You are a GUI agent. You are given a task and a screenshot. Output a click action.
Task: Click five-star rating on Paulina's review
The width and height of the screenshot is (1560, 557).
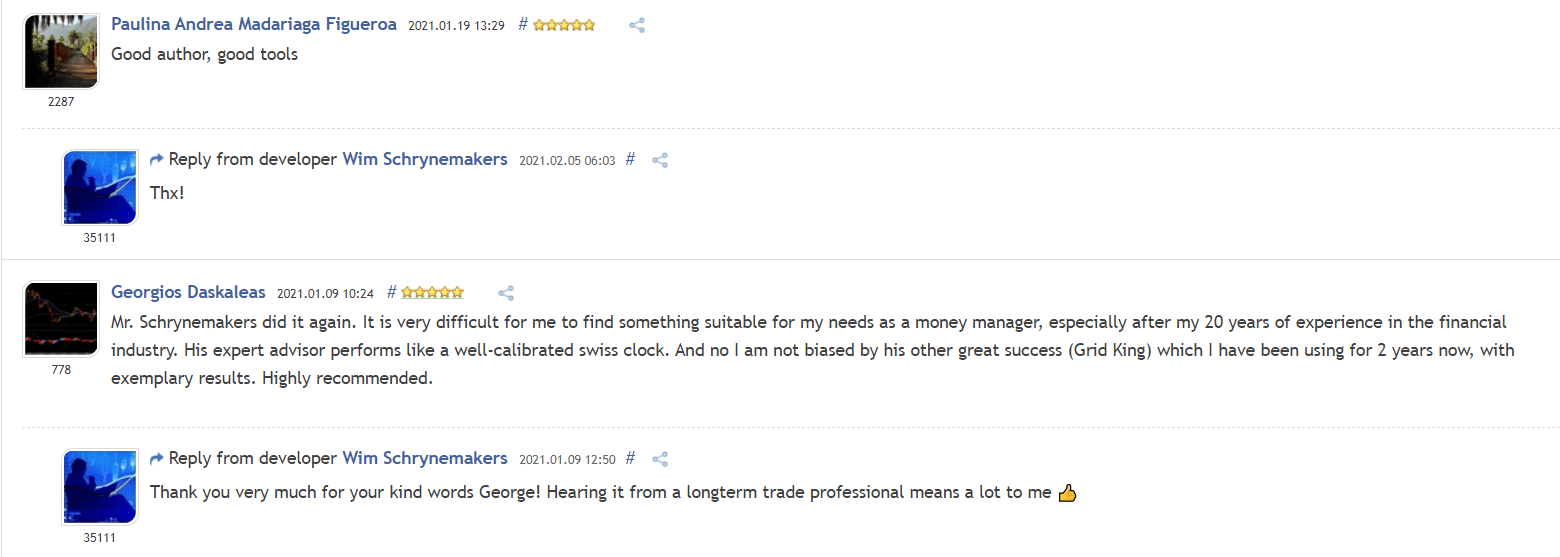tap(564, 25)
